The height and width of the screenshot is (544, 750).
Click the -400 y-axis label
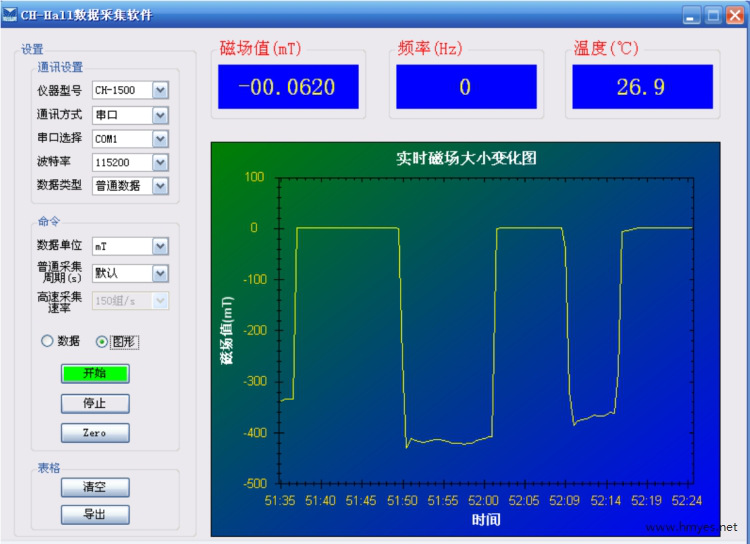tap(255, 433)
